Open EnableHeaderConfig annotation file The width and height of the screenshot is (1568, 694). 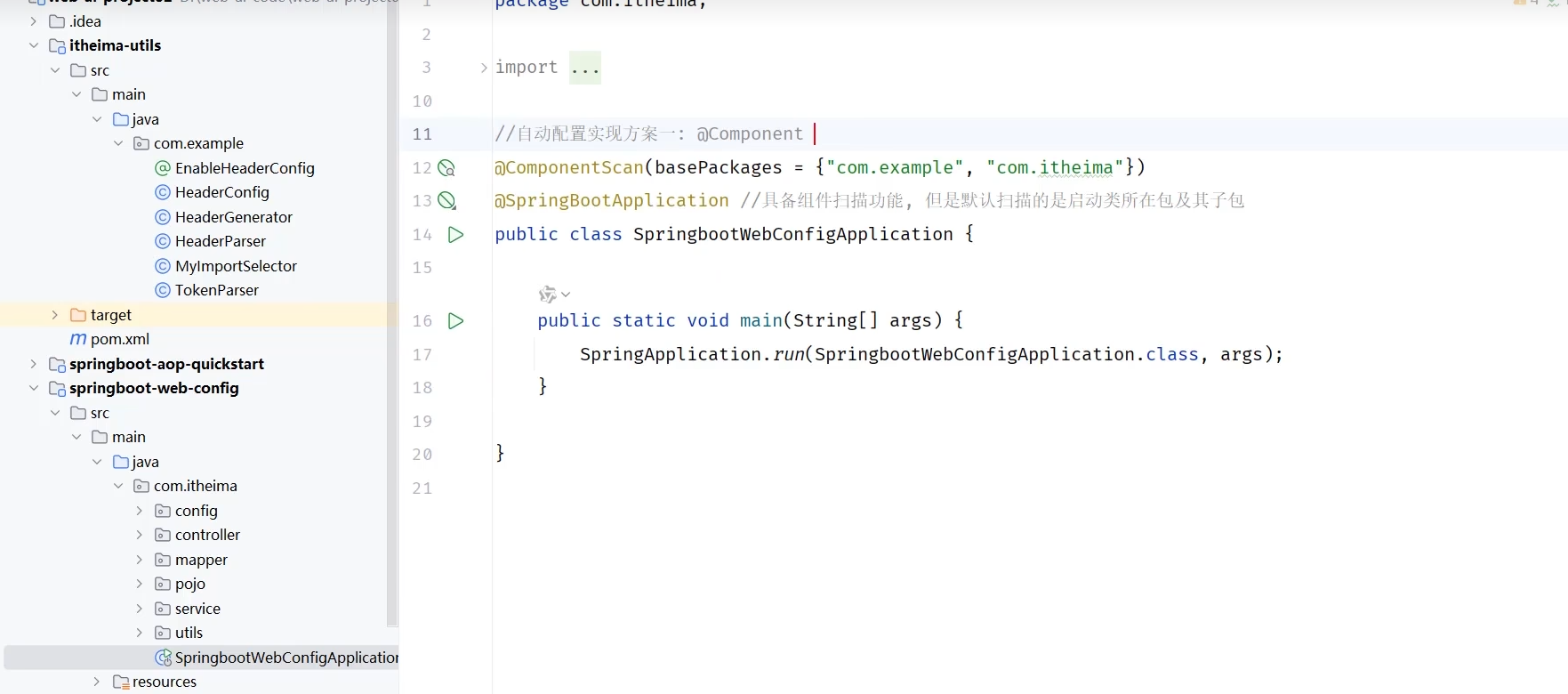(245, 168)
